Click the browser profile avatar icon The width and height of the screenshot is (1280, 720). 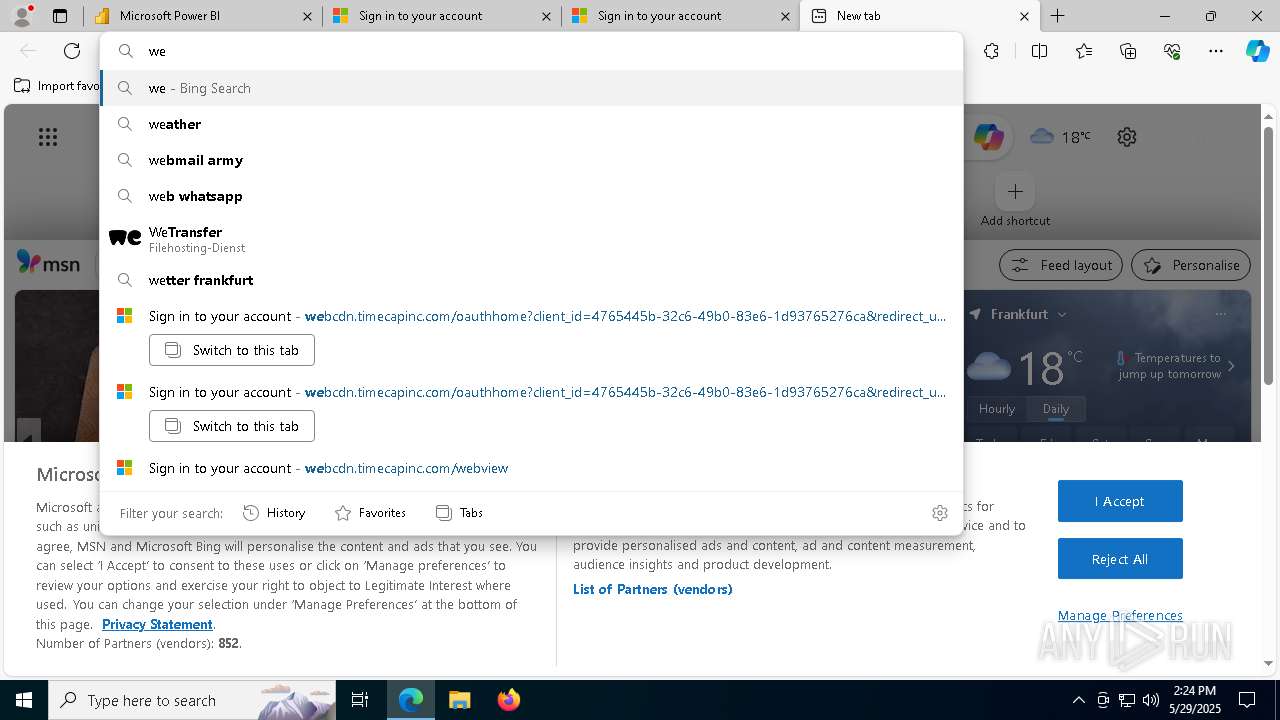pyautogui.click(x=22, y=16)
